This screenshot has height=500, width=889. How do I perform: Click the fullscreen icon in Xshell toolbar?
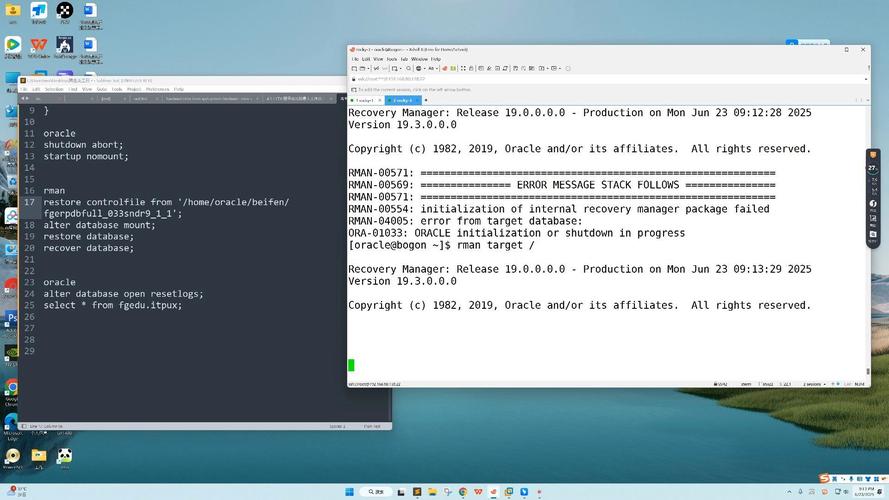[x=463, y=69]
